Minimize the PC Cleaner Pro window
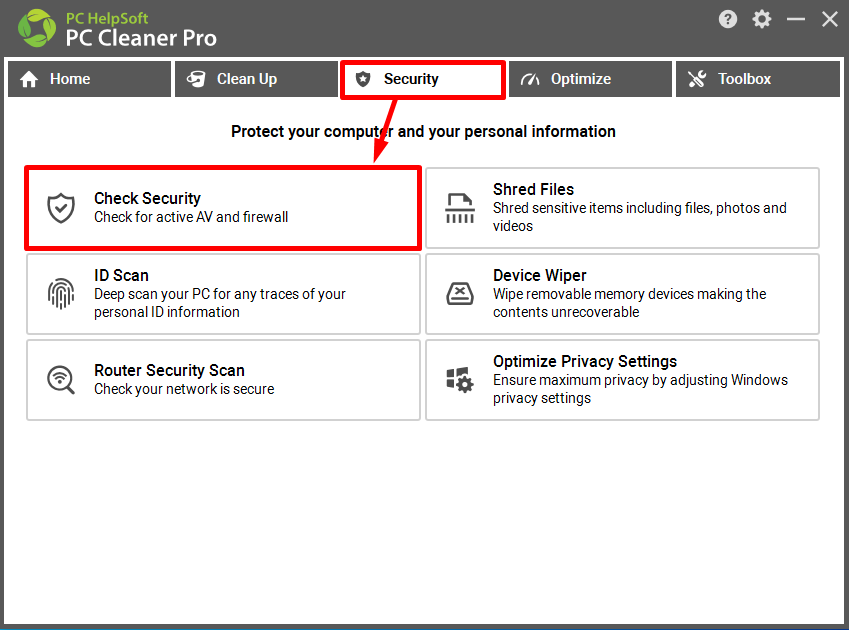The height and width of the screenshot is (630, 849). coord(795,19)
